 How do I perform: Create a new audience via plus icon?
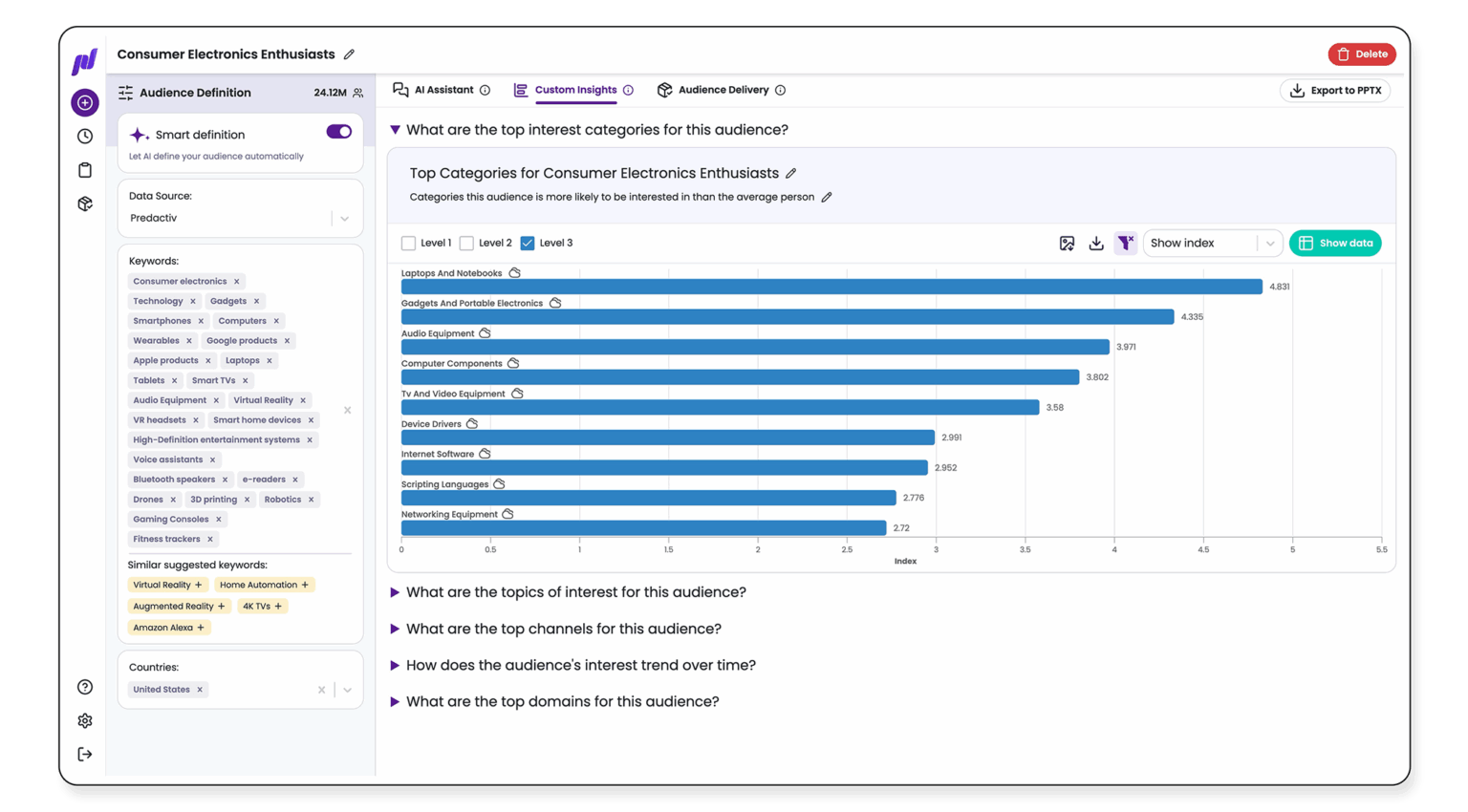[84, 102]
